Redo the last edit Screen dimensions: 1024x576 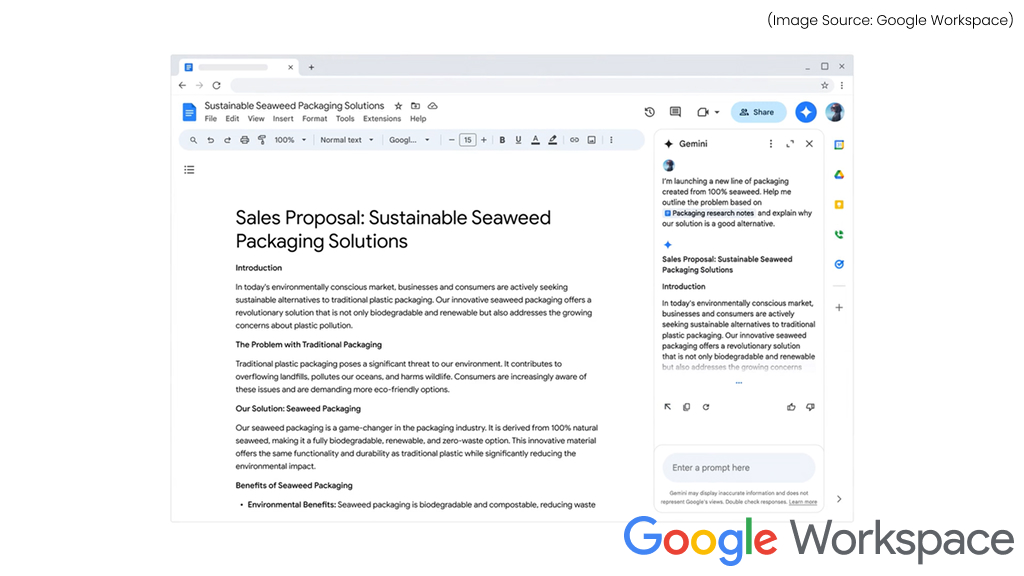click(x=227, y=140)
